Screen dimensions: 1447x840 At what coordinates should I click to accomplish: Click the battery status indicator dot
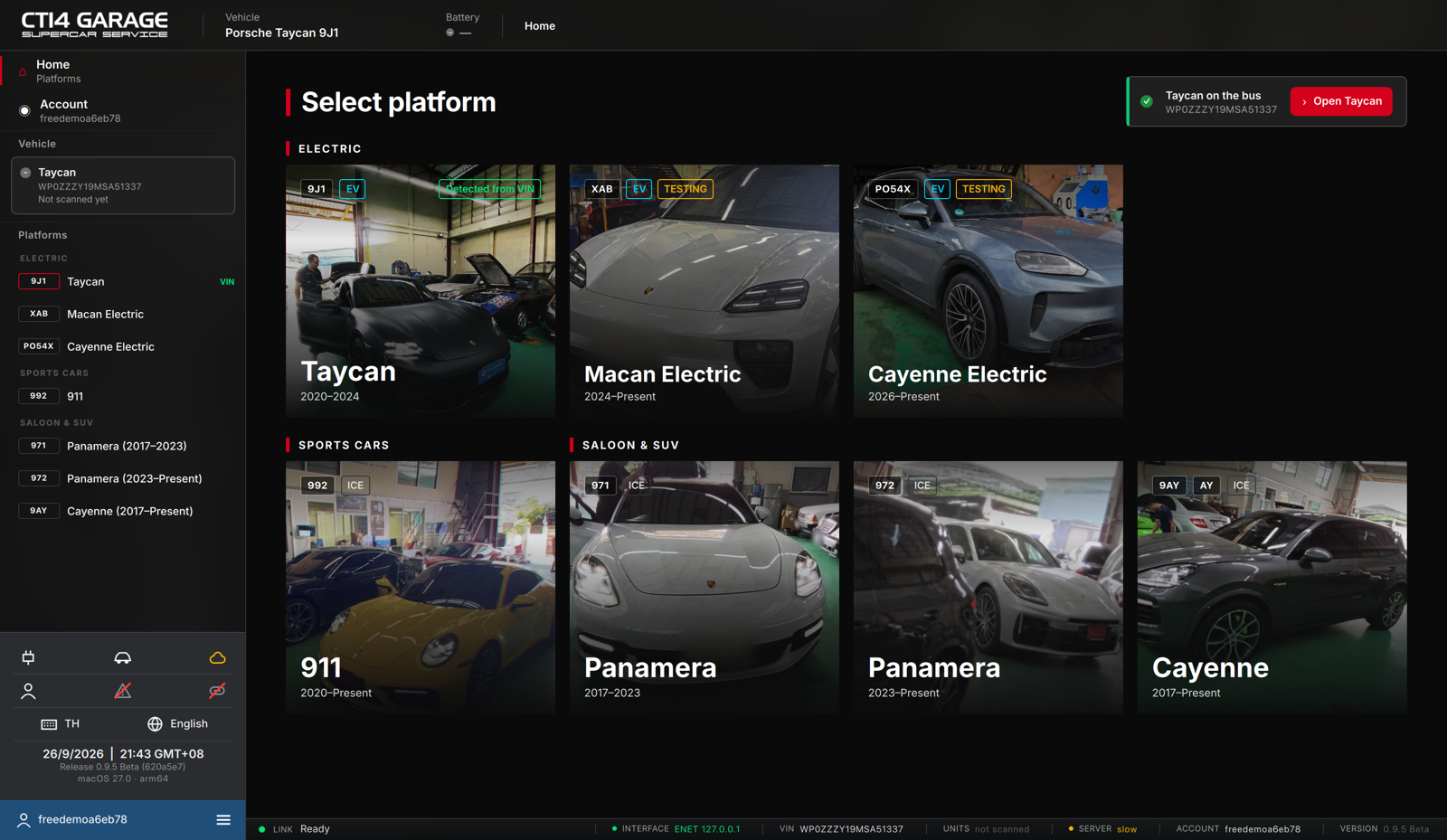click(450, 33)
